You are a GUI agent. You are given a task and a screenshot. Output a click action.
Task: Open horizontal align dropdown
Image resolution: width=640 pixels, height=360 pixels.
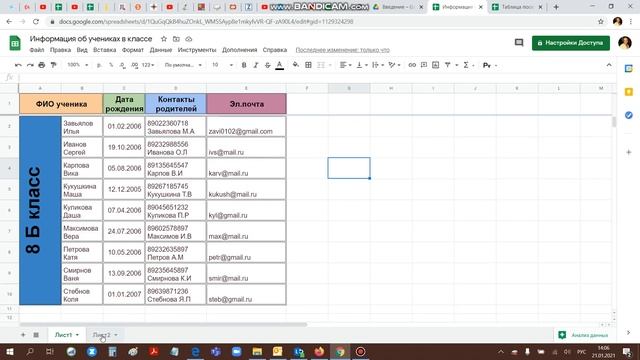tap(346, 65)
